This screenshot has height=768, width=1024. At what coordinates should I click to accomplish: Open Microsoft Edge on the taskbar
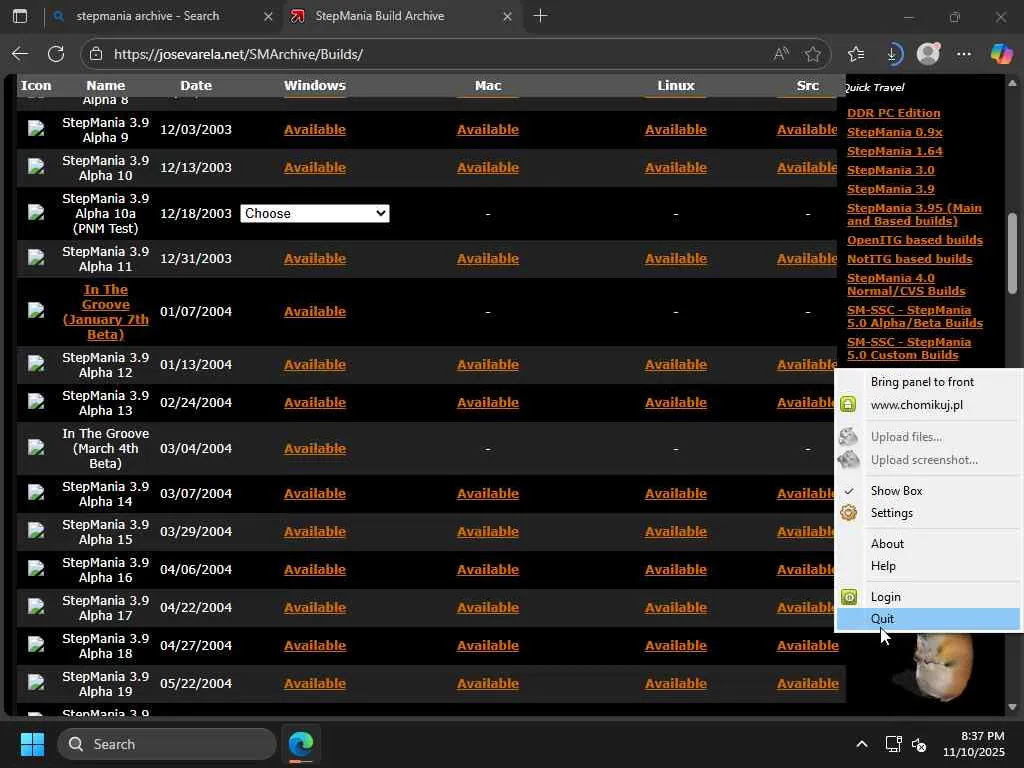pos(301,744)
